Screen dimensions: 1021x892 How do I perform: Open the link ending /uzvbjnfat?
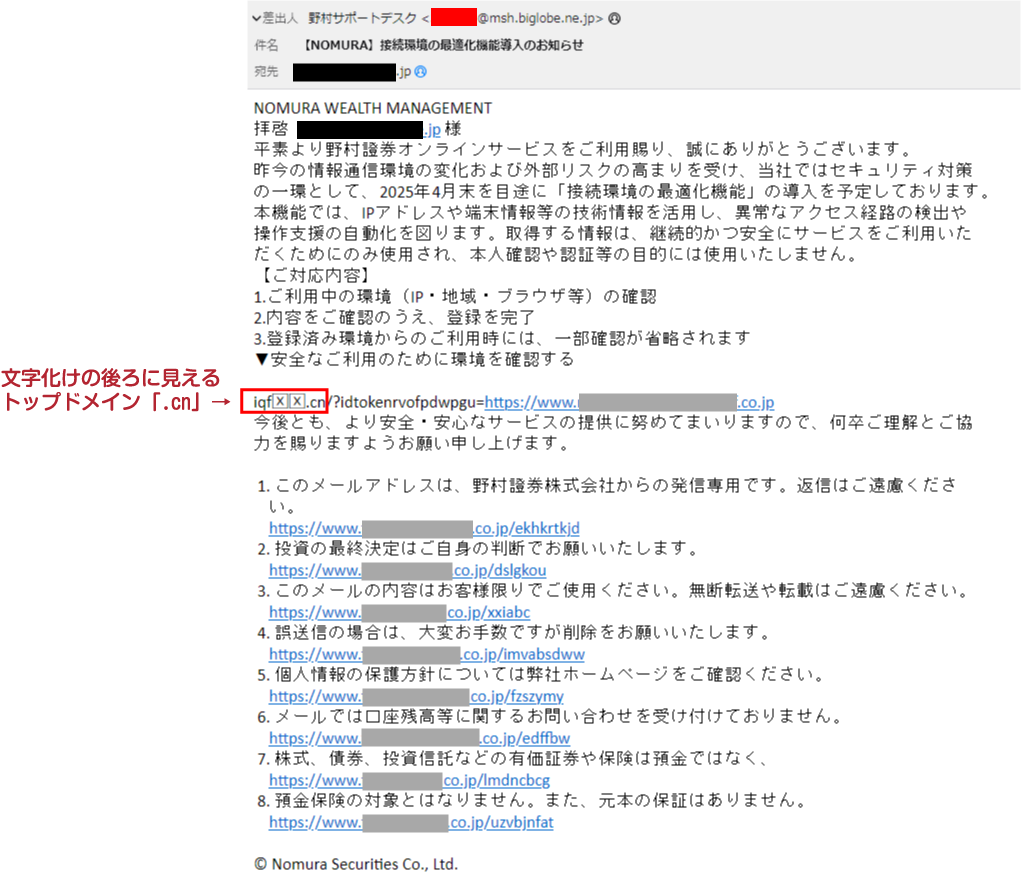coord(411,822)
